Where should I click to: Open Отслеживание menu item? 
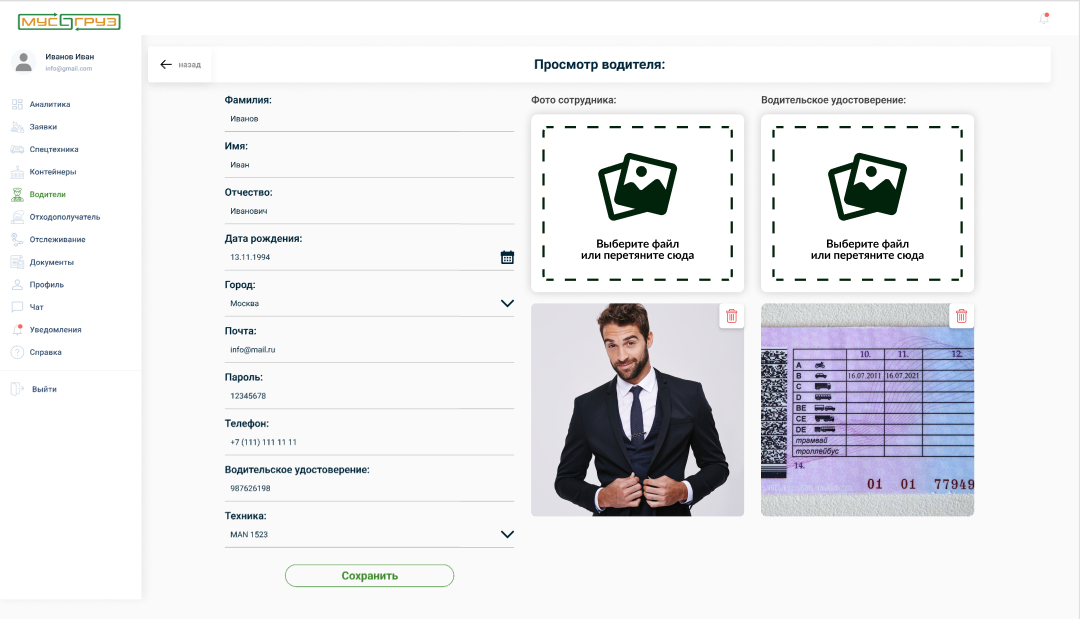(57, 240)
